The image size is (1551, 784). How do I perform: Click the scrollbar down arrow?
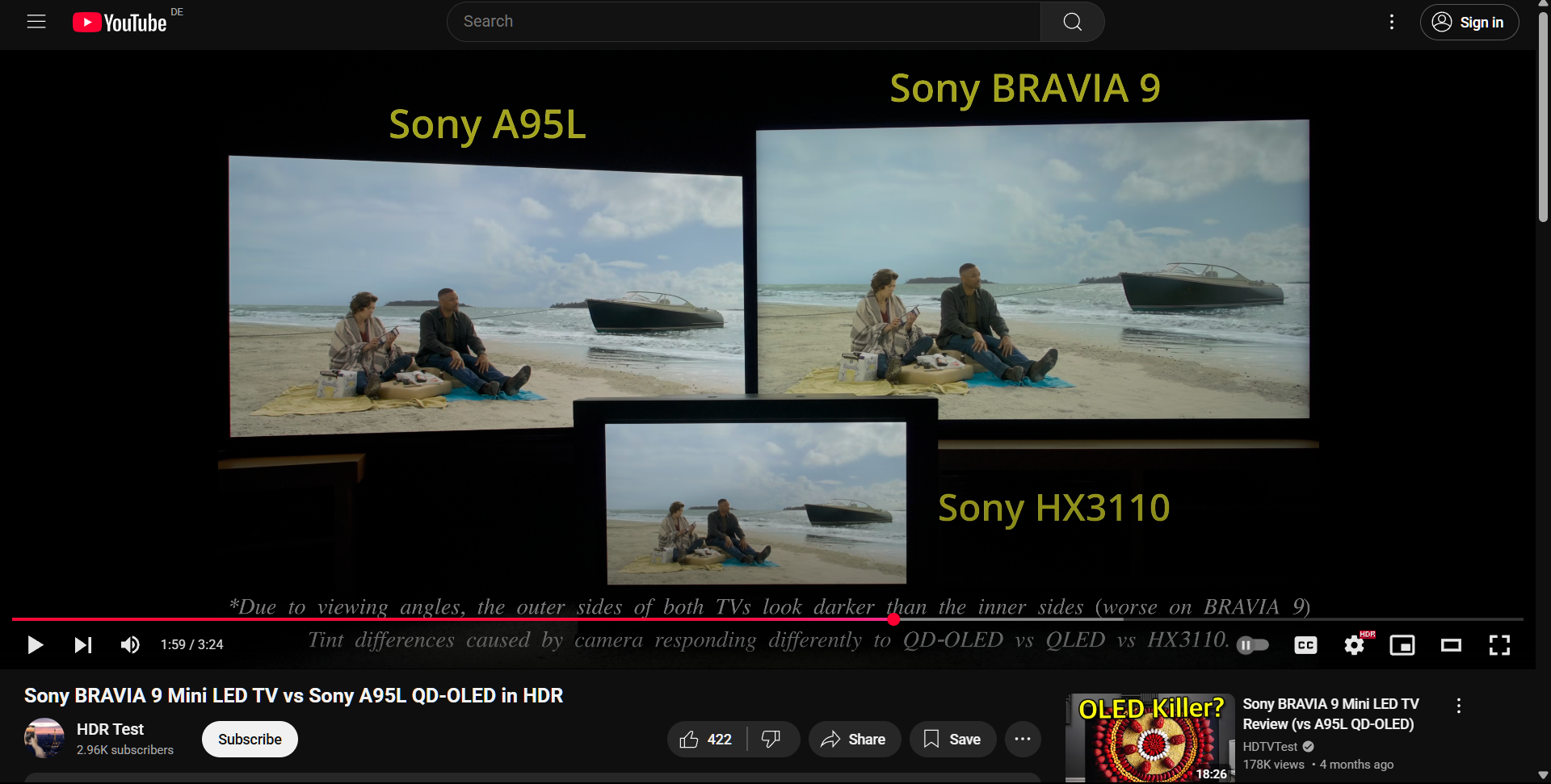coord(1543,776)
